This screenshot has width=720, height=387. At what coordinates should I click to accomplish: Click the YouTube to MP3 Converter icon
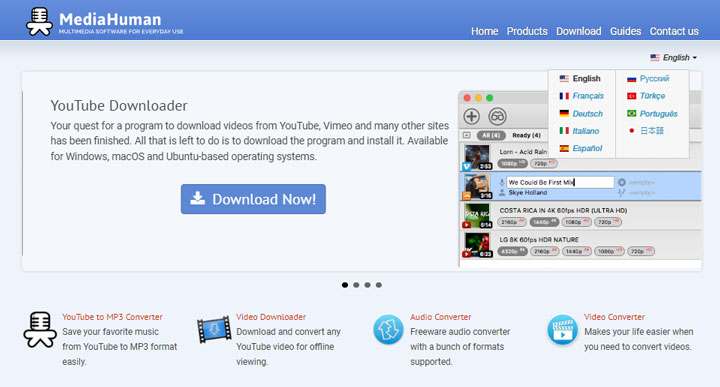[40, 330]
